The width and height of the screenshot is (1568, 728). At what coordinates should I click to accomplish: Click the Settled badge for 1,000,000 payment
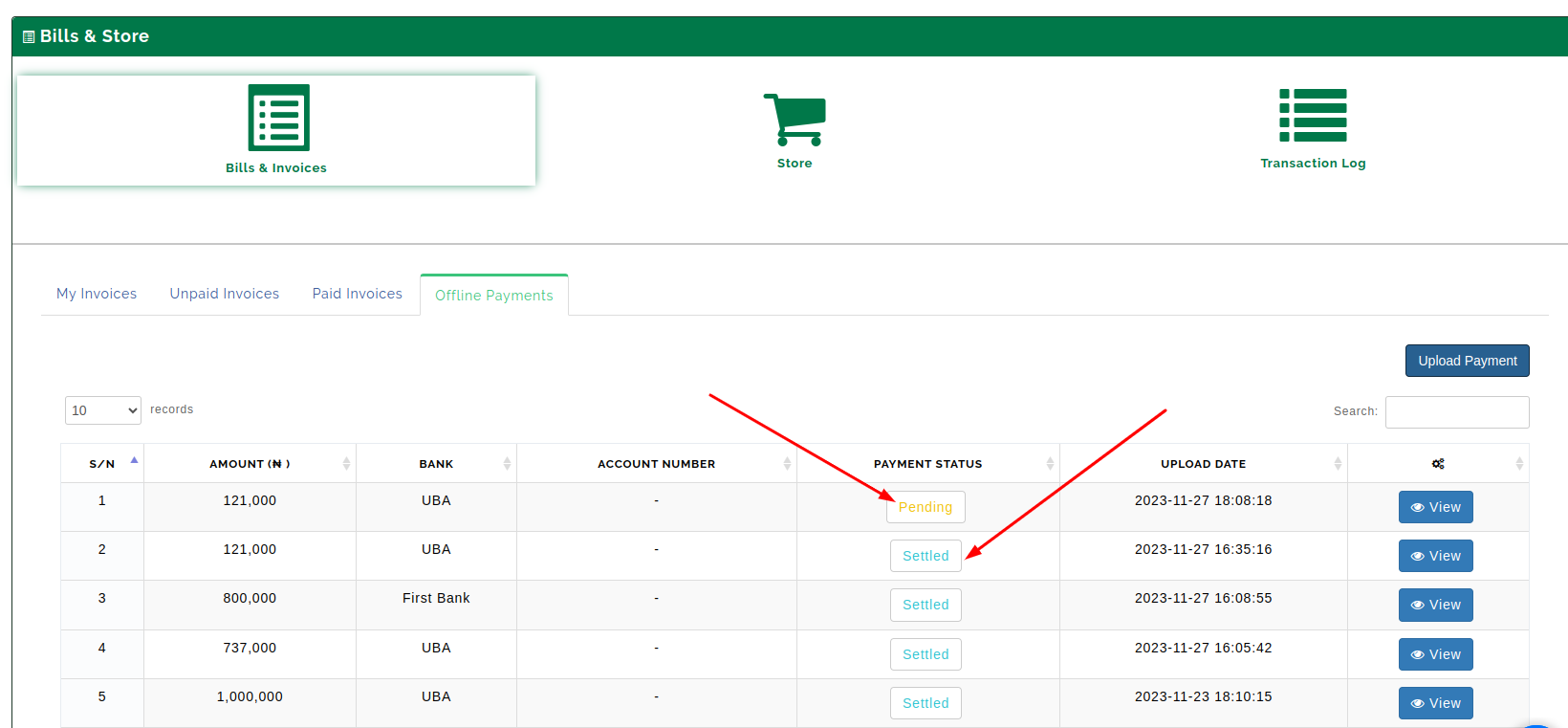pyautogui.click(x=926, y=703)
